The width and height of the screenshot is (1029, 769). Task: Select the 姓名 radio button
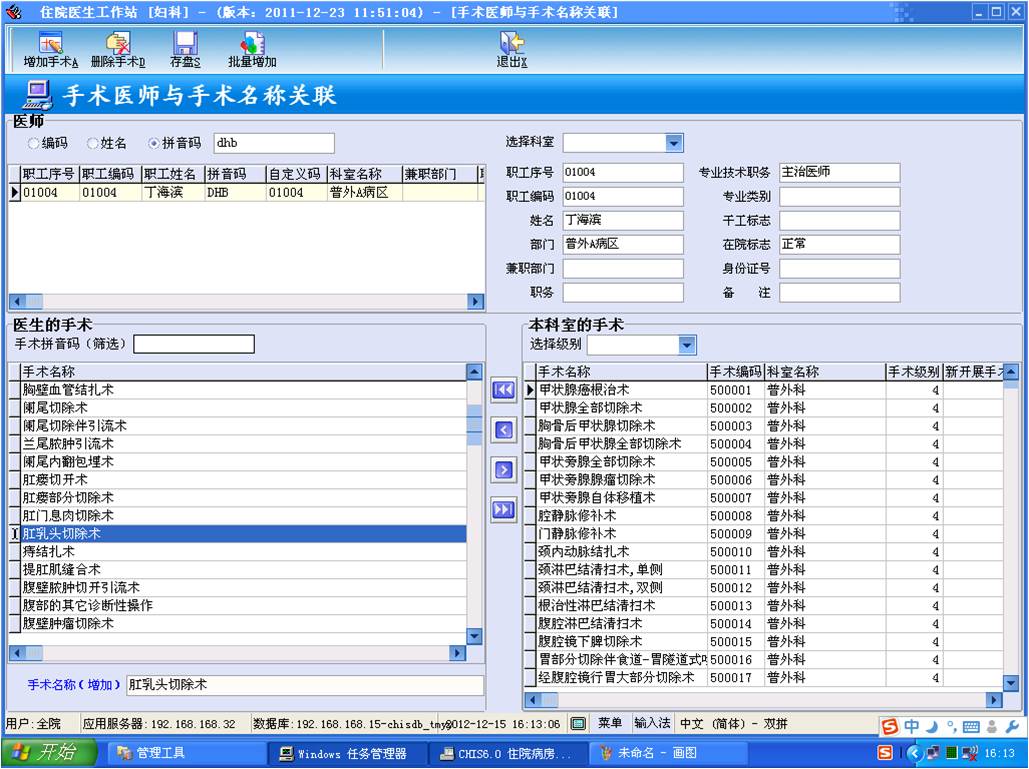coord(93,143)
